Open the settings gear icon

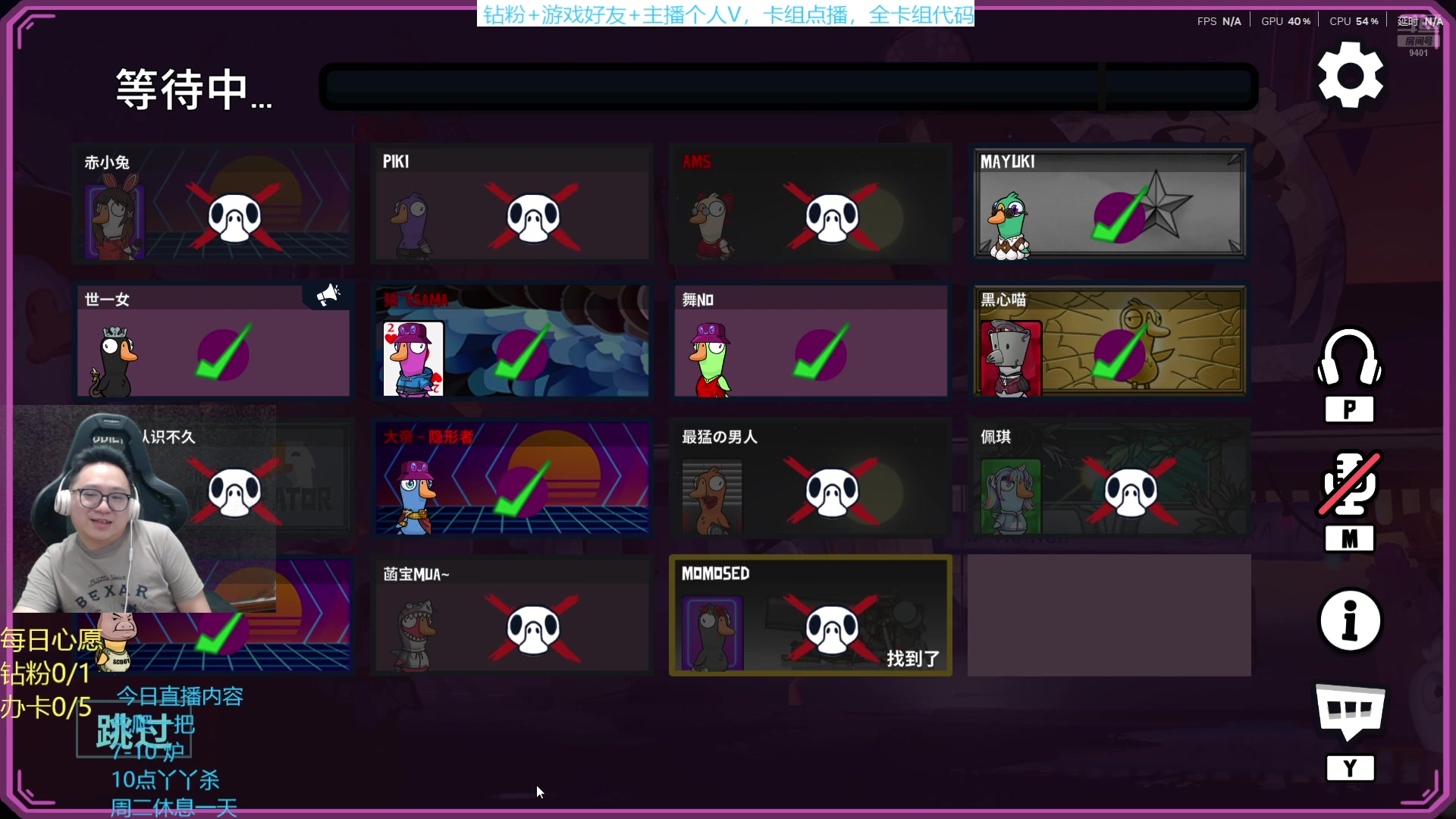(1351, 74)
